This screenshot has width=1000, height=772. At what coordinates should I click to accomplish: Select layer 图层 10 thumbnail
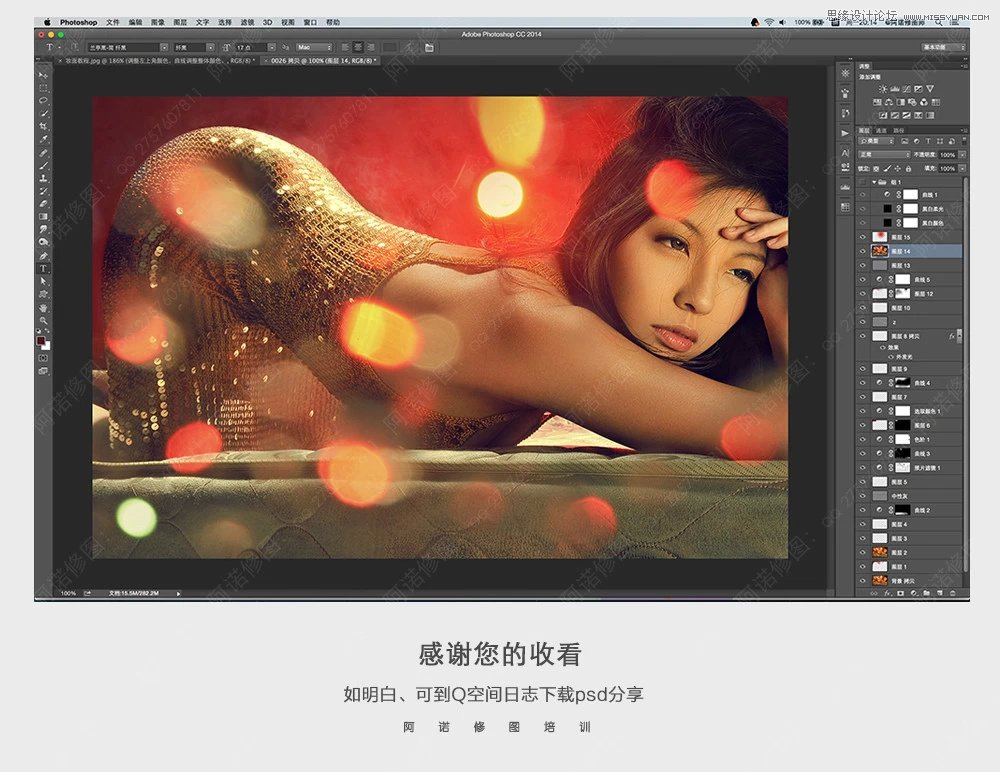click(880, 308)
